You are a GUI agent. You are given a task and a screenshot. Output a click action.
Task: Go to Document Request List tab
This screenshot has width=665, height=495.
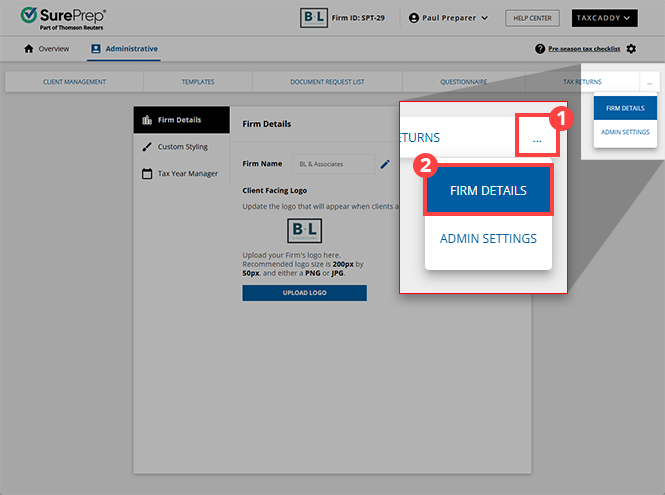click(327, 82)
